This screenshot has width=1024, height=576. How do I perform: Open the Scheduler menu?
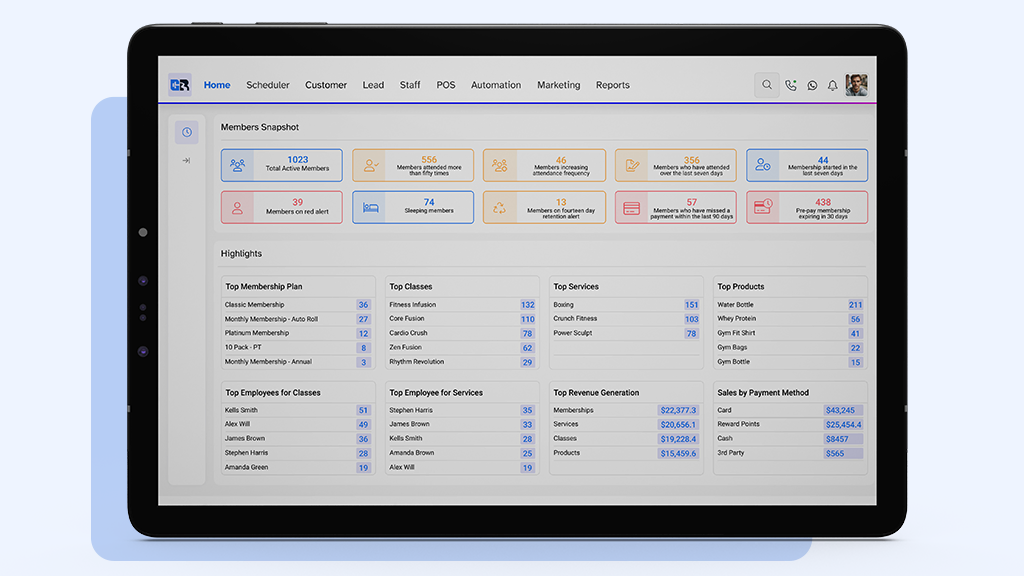(268, 85)
